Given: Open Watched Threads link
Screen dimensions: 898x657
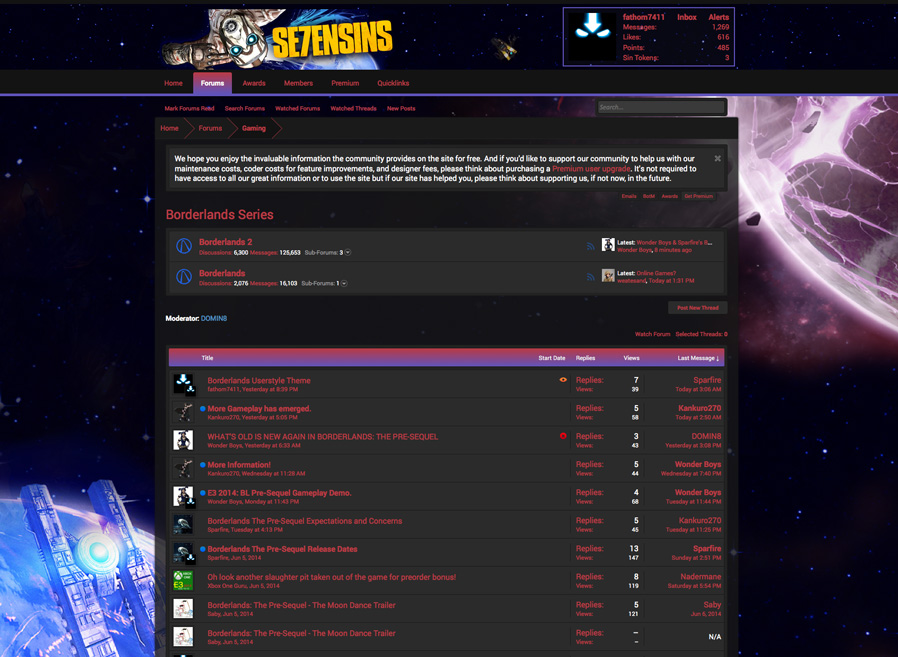Looking at the screenshot, I should 353,108.
